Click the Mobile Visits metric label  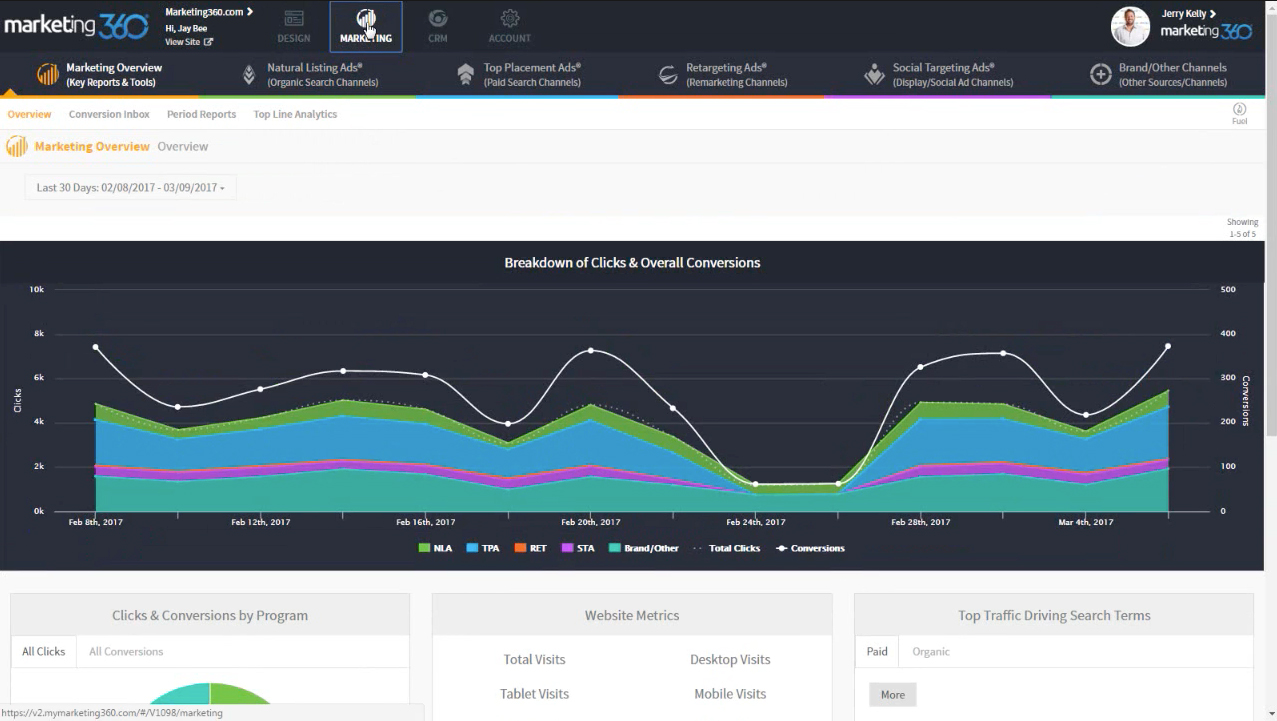pos(730,694)
